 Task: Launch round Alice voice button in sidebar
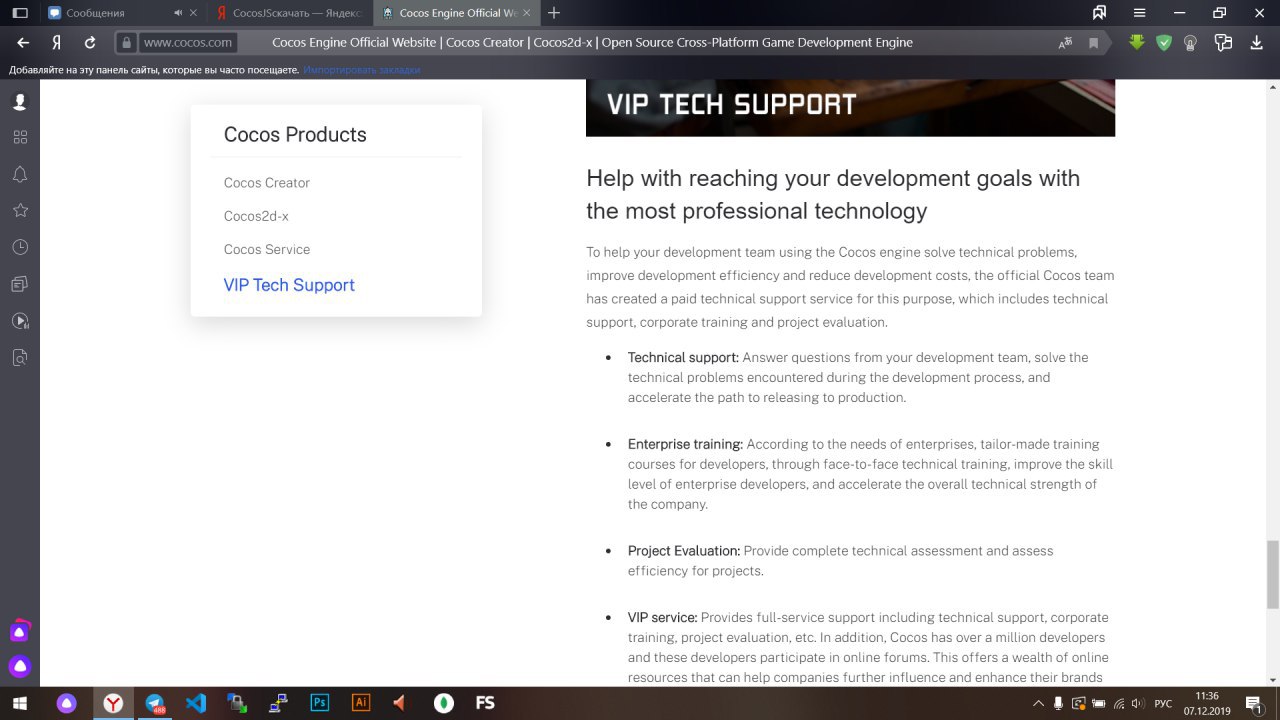20,666
